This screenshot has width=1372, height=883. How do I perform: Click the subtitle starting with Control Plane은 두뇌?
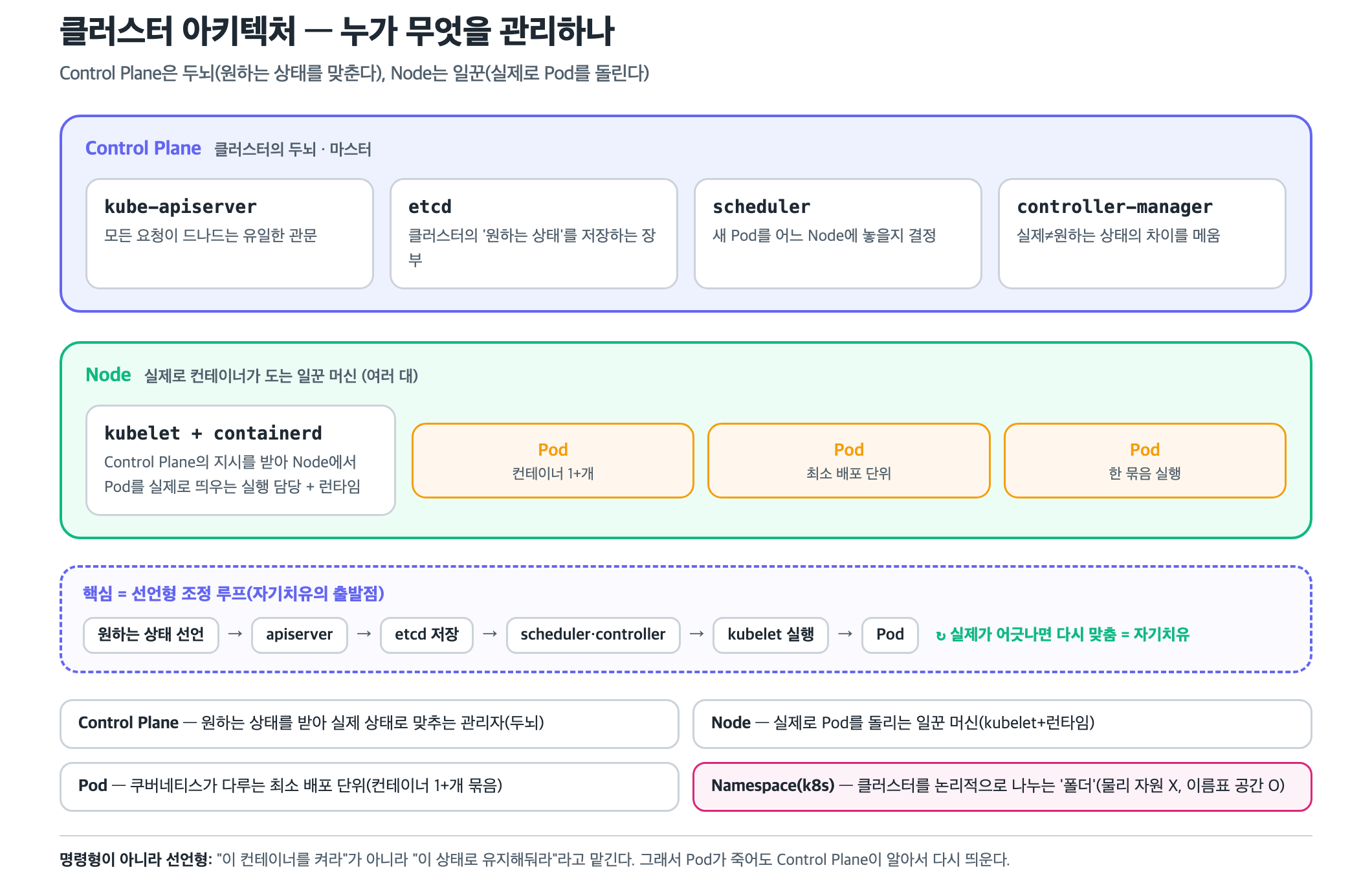click(x=354, y=73)
